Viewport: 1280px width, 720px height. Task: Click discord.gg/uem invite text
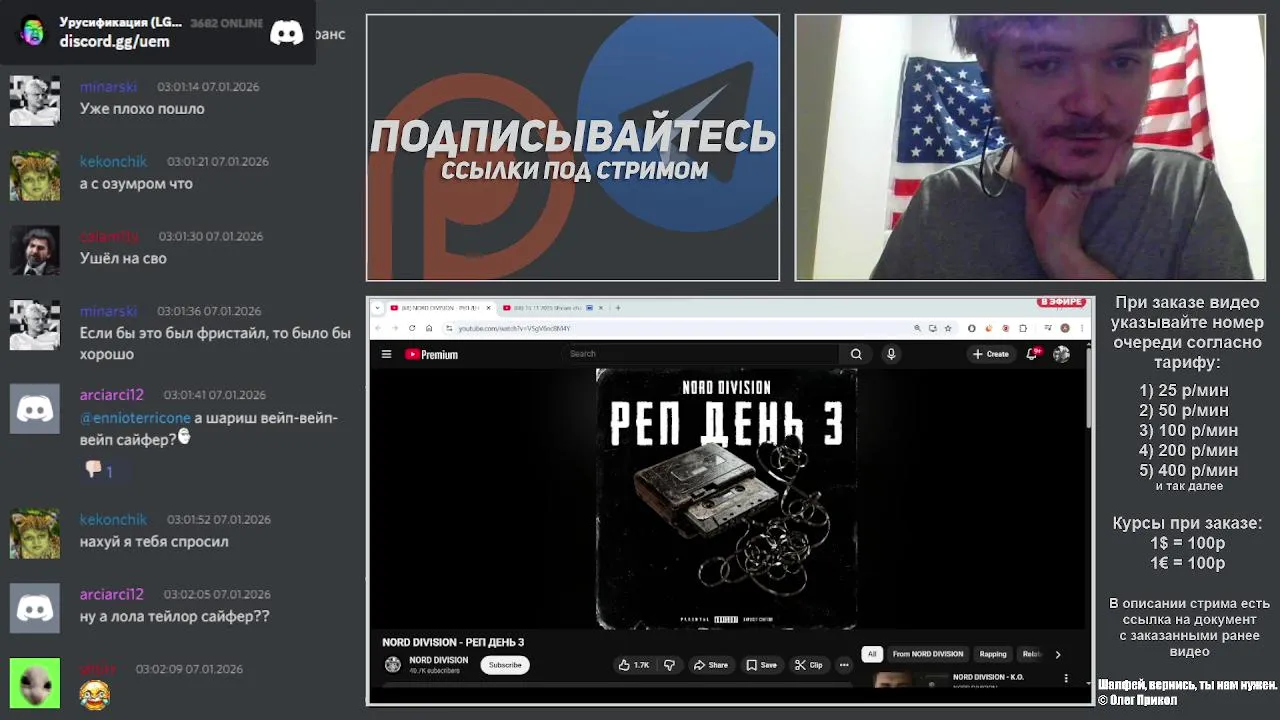114,41
